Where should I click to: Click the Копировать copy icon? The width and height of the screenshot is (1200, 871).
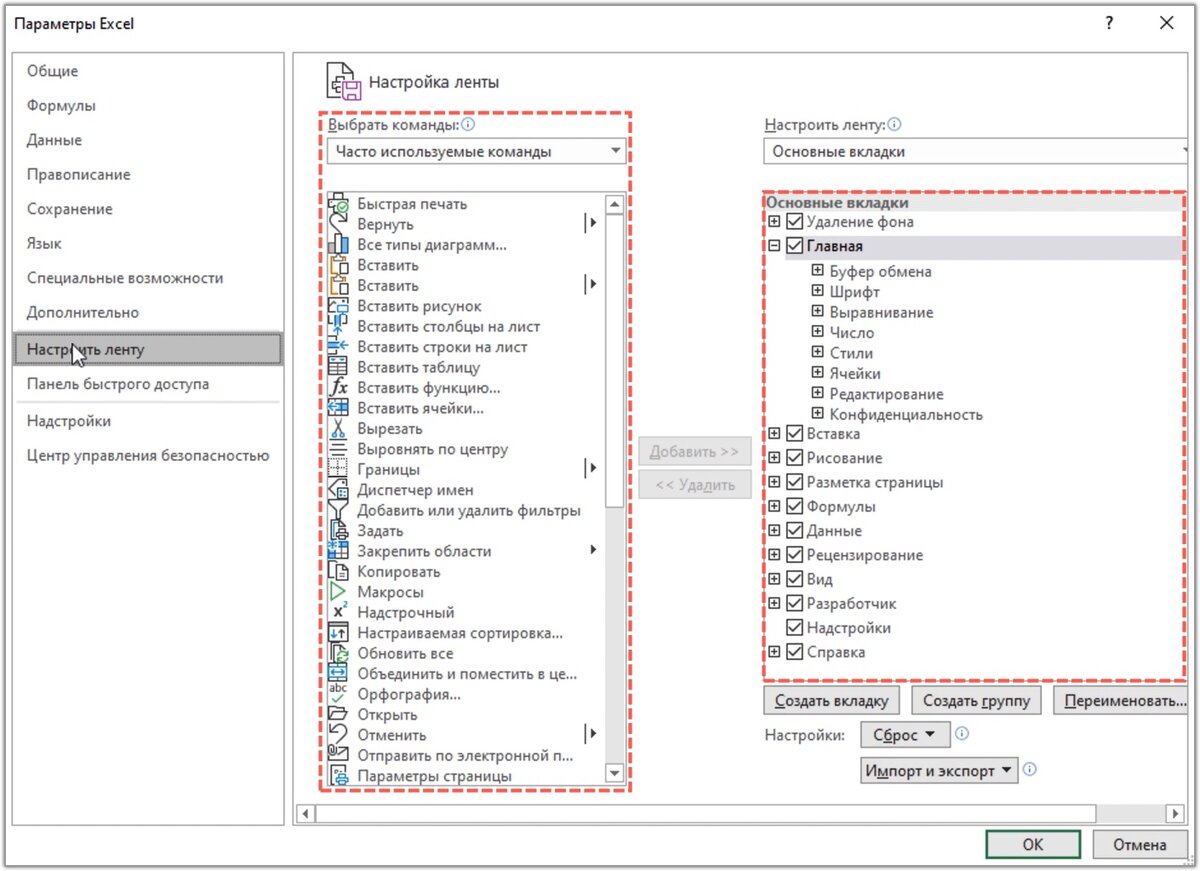pyautogui.click(x=338, y=572)
